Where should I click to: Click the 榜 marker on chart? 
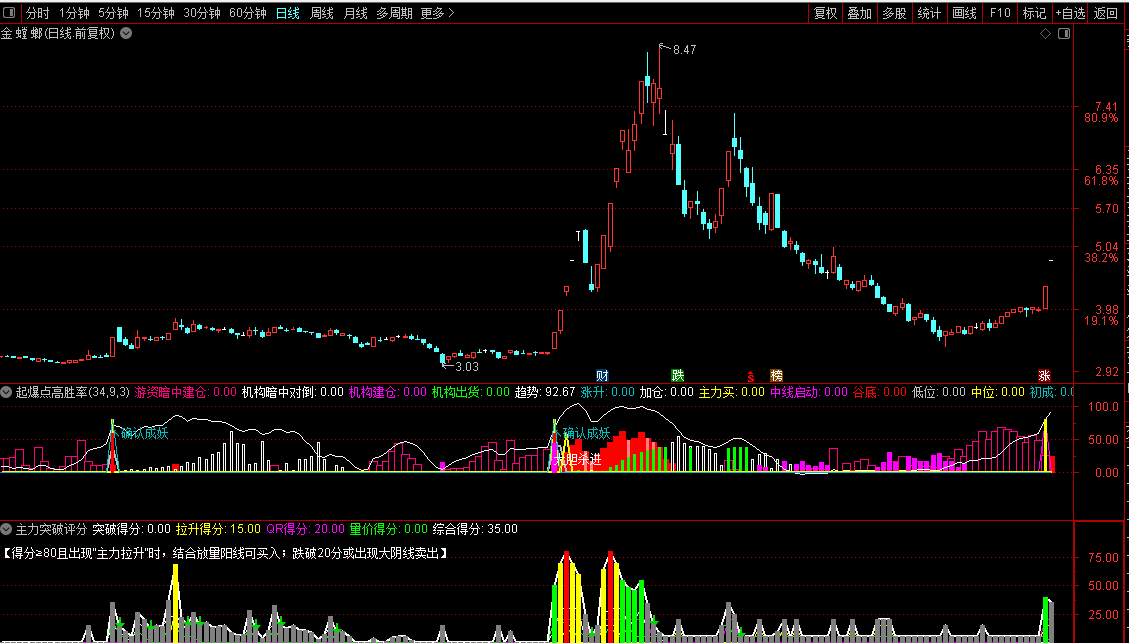[x=775, y=375]
